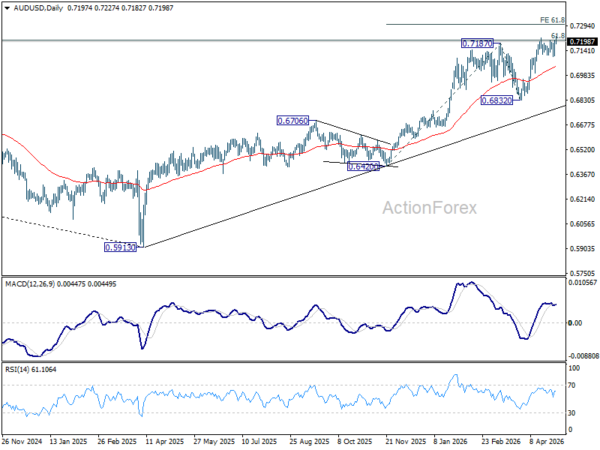Click the 26 Nov 2024 date marker
Screen dimensions: 600x450
[22, 441]
